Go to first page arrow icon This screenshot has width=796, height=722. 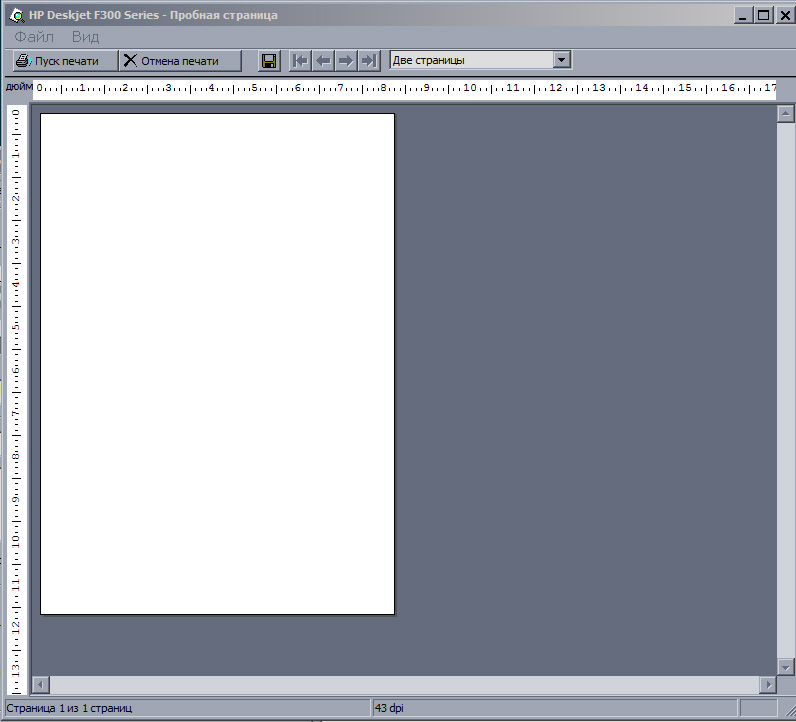301,61
